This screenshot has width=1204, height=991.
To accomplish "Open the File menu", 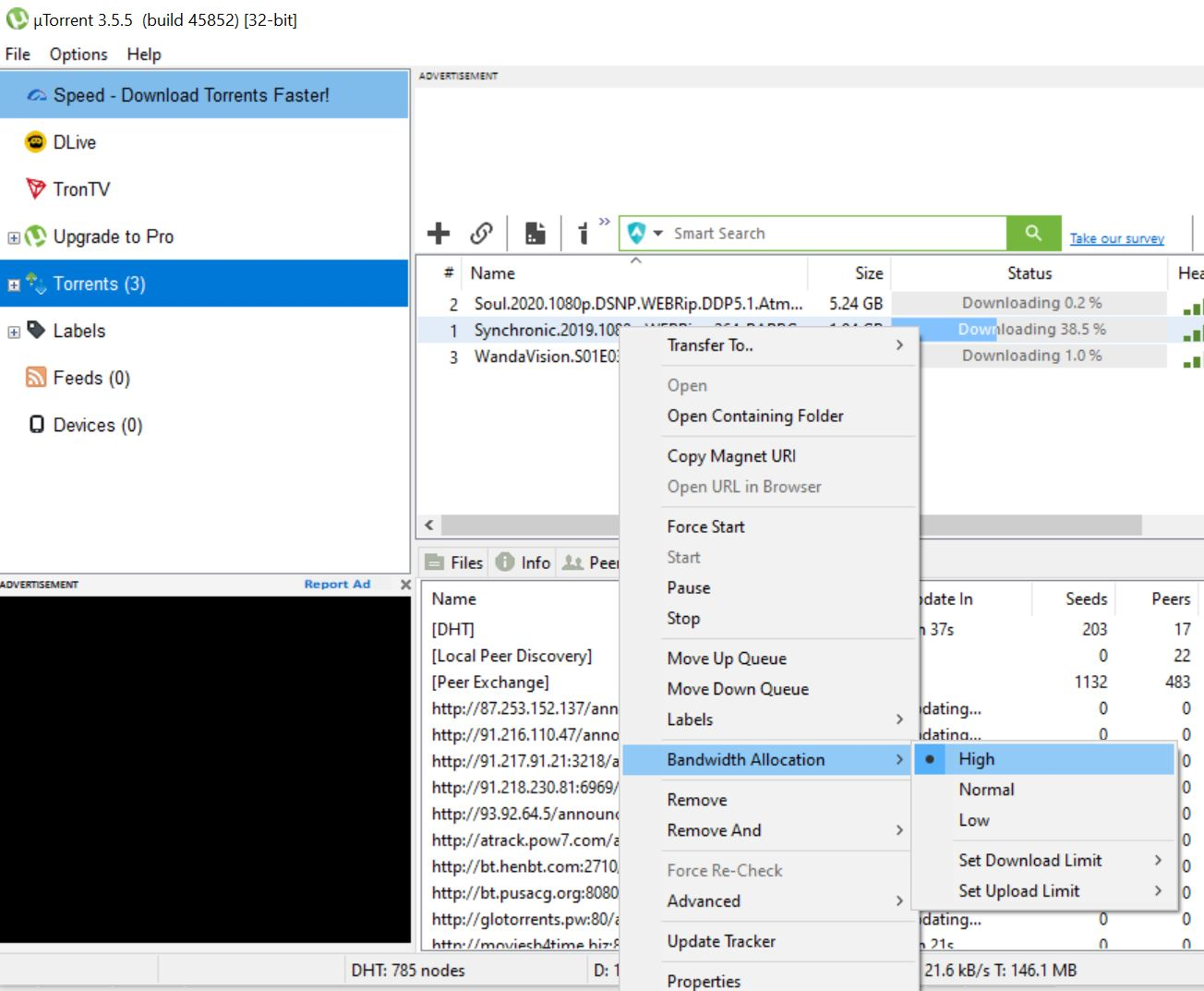I will click(18, 54).
